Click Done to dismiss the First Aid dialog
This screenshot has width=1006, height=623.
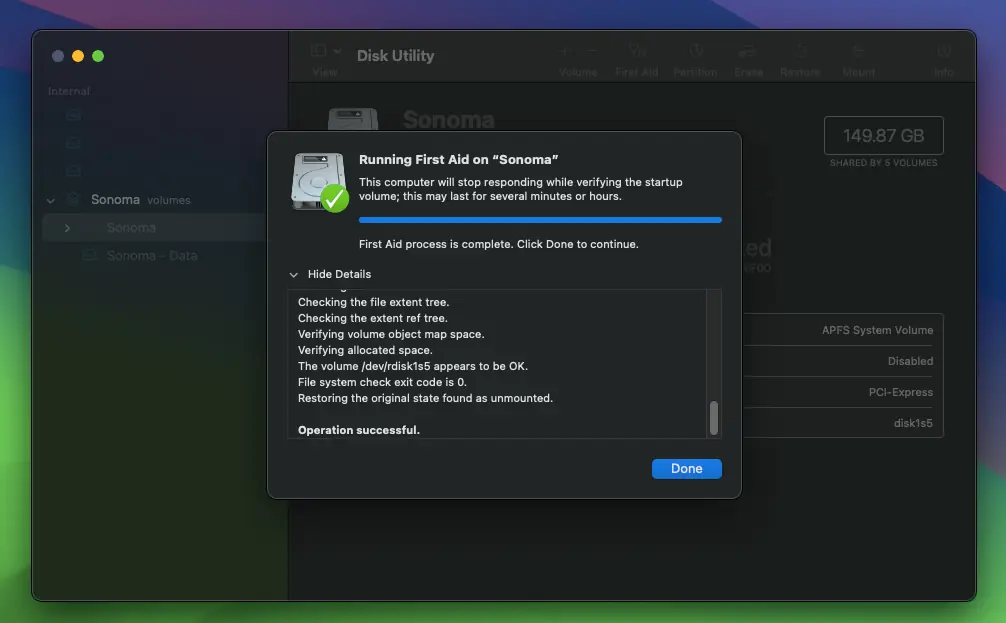tap(686, 468)
